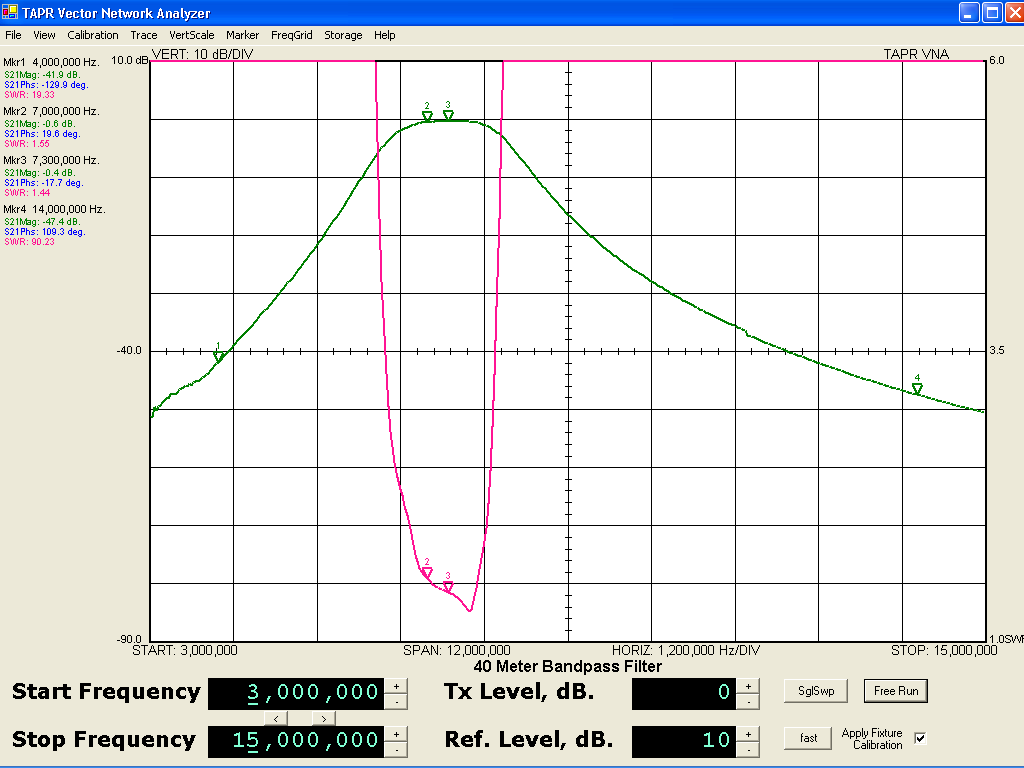Click the Free Run button

pyautogui.click(x=895, y=690)
